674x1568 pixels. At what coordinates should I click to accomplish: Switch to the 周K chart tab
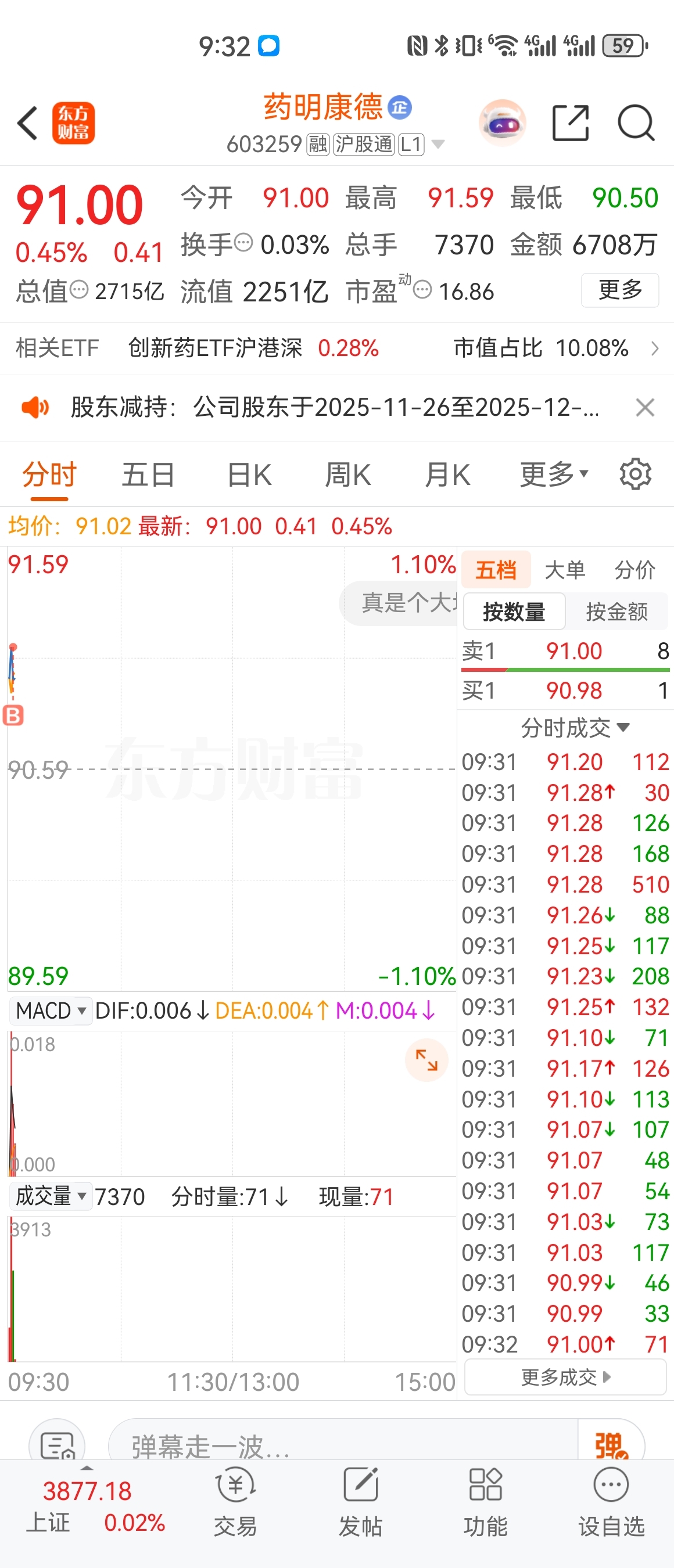pos(347,475)
